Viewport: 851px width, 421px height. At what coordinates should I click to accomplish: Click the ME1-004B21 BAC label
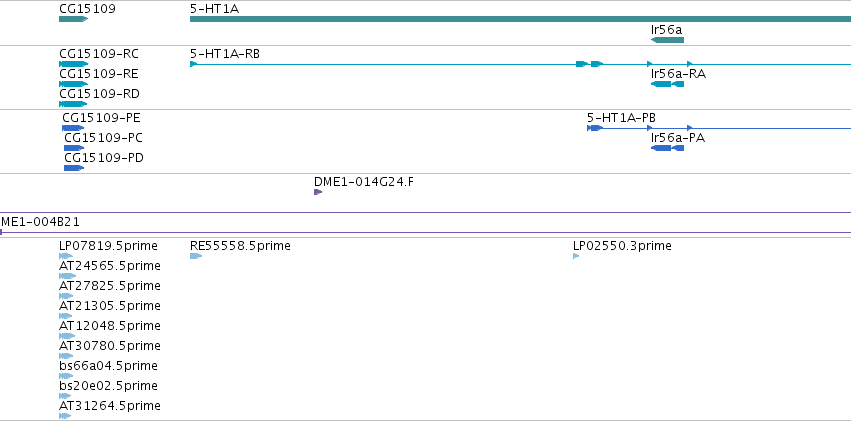[40, 222]
